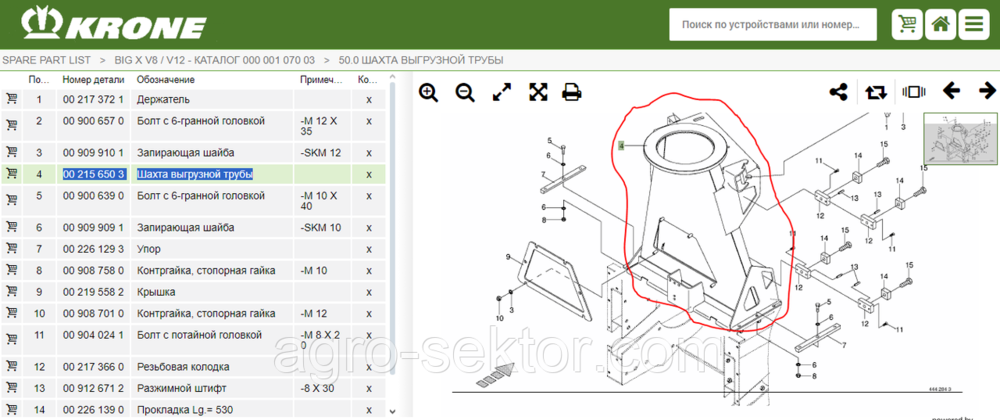This screenshot has width=1000, height=420.
Task: Add Разжимной штифт to cart
Action: click(11, 387)
